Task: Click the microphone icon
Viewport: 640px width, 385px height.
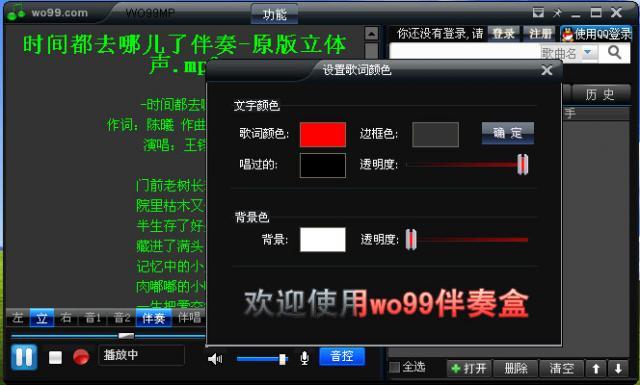Action: 304,358
